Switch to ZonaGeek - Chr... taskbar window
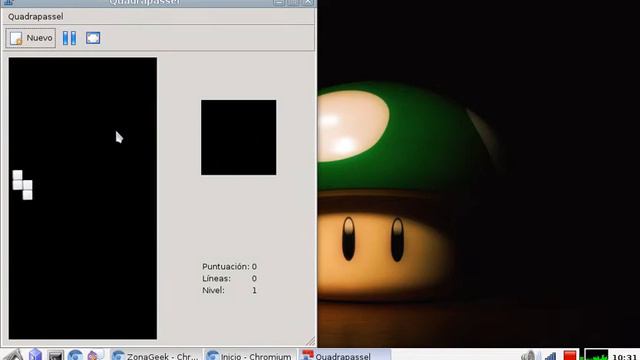The image size is (640, 360). (156, 355)
